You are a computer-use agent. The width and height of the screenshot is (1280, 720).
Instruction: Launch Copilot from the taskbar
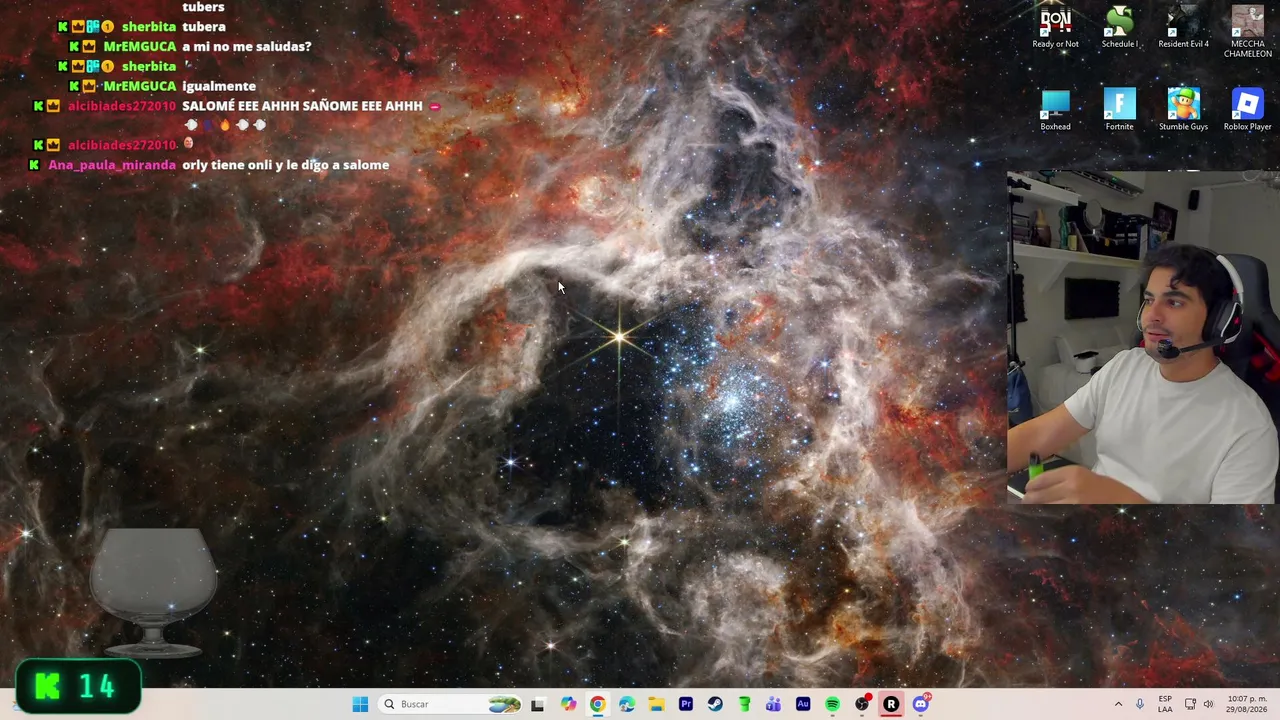(x=568, y=704)
